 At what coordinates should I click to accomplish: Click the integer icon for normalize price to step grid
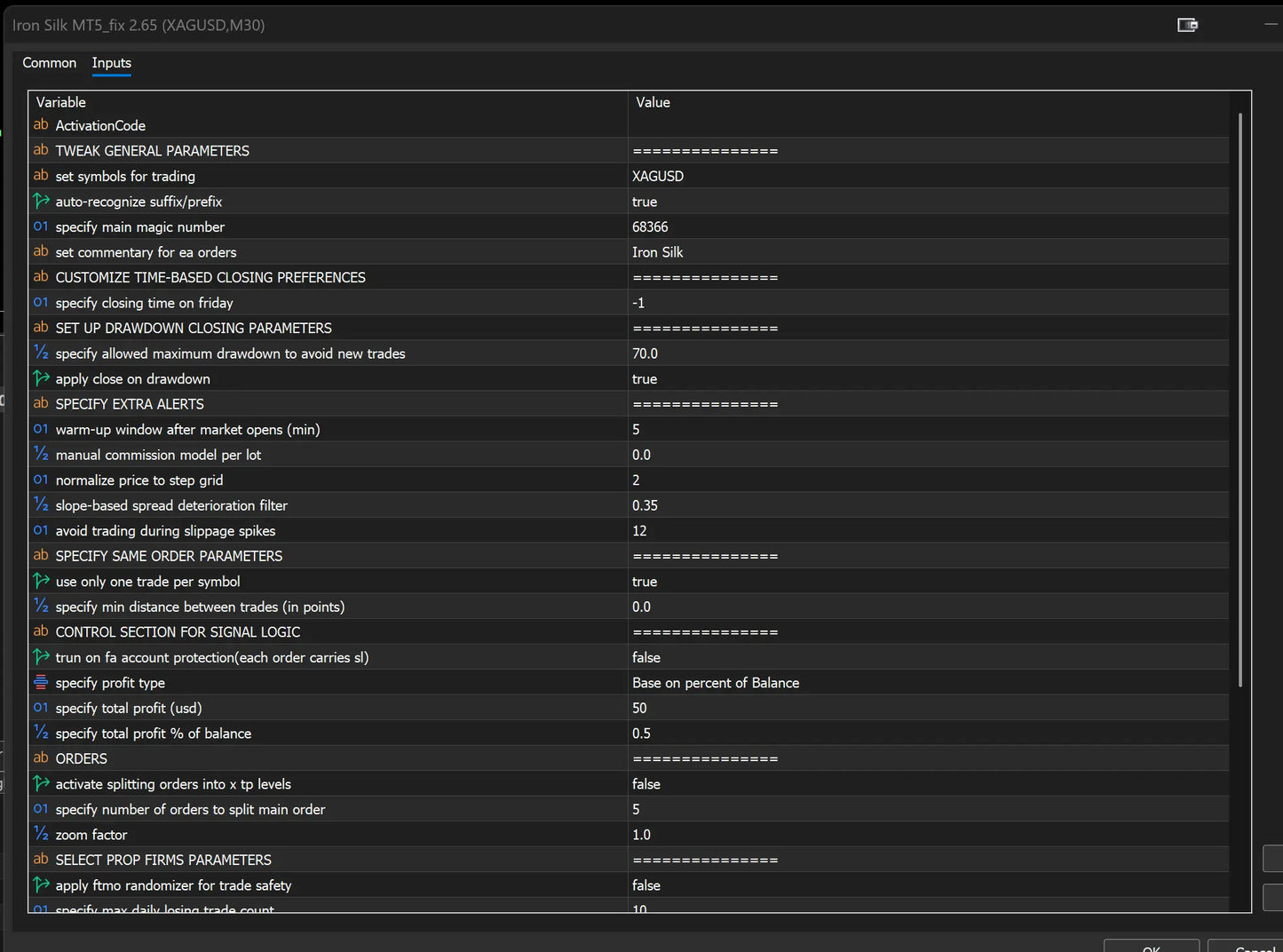pyautogui.click(x=41, y=480)
